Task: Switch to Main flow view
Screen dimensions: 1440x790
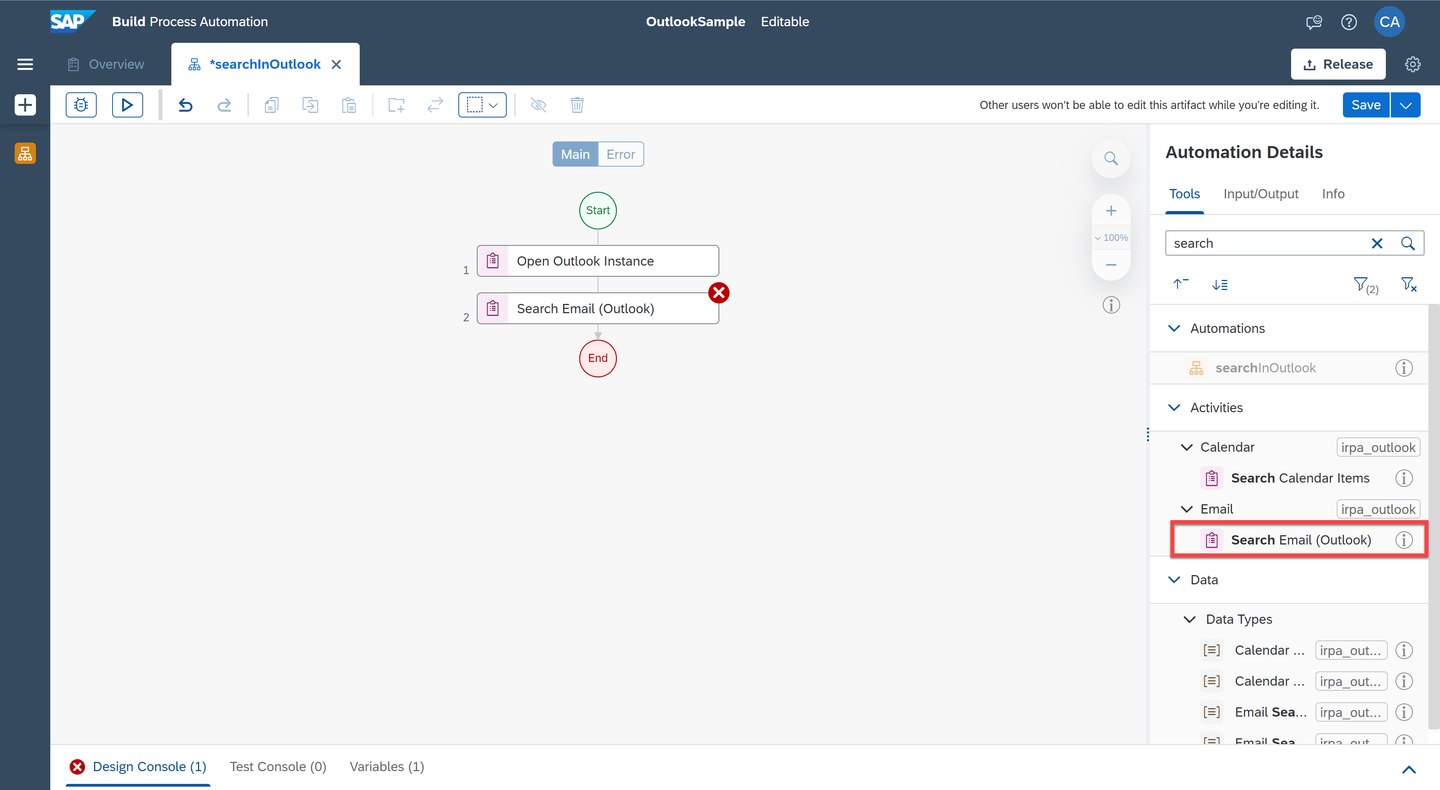Action: [575, 154]
